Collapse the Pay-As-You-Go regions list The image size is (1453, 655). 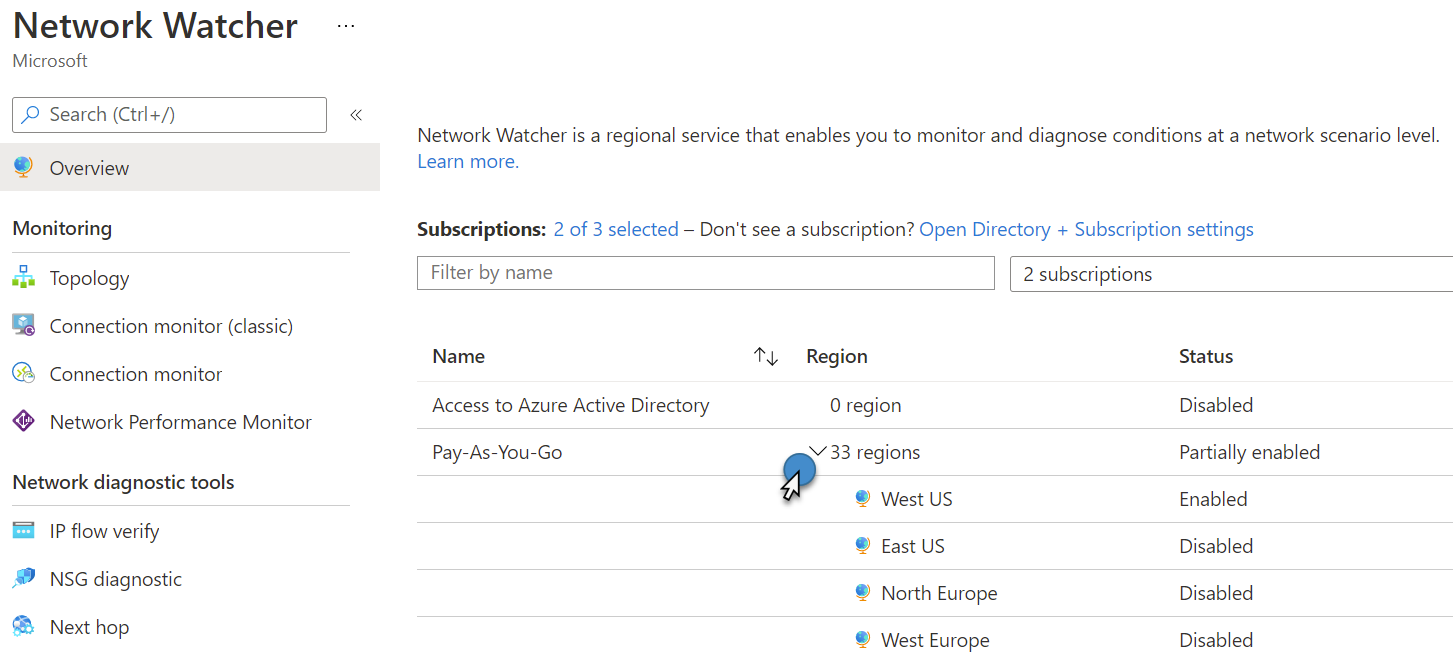pyautogui.click(x=816, y=450)
